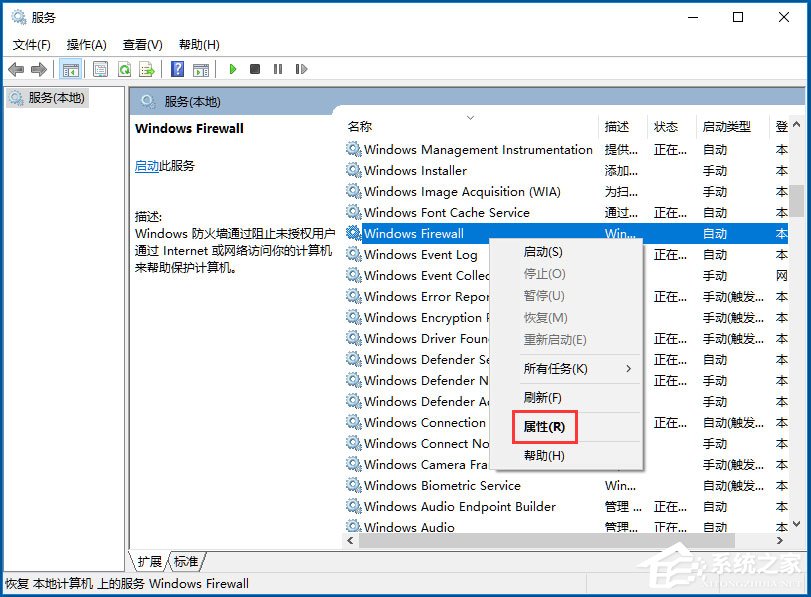Click the Export list toolbar icon

(147, 68)
